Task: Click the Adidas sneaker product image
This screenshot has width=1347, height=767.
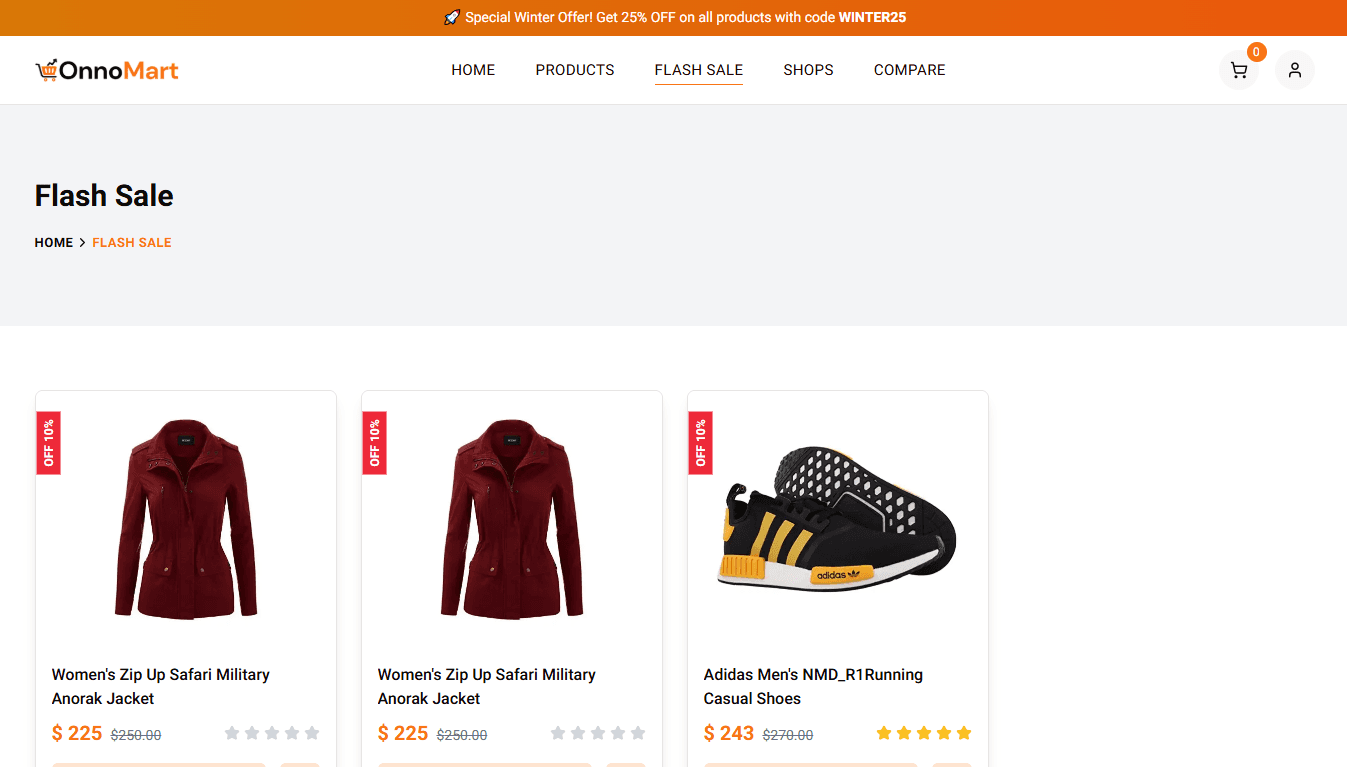Action: (x=836, y=520)
